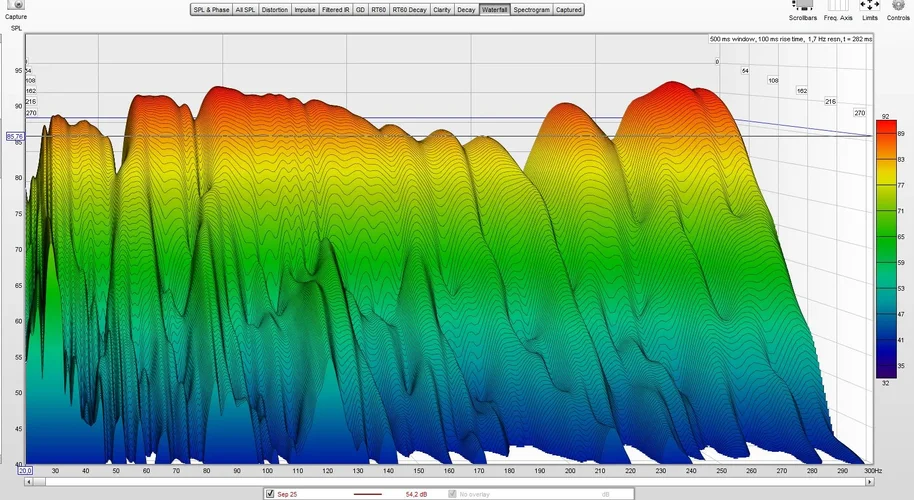Select the Clarity tab

(x=440, y=10)
